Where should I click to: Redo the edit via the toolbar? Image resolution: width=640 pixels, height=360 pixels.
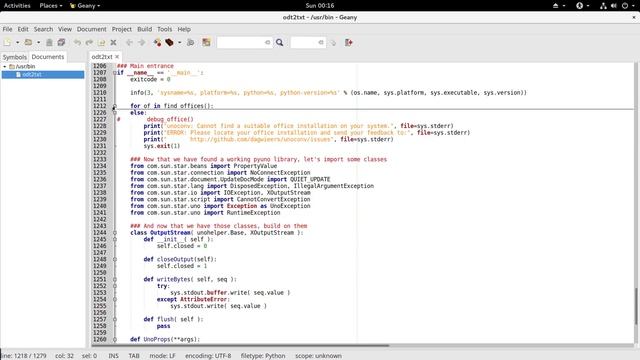coord(89,42)
